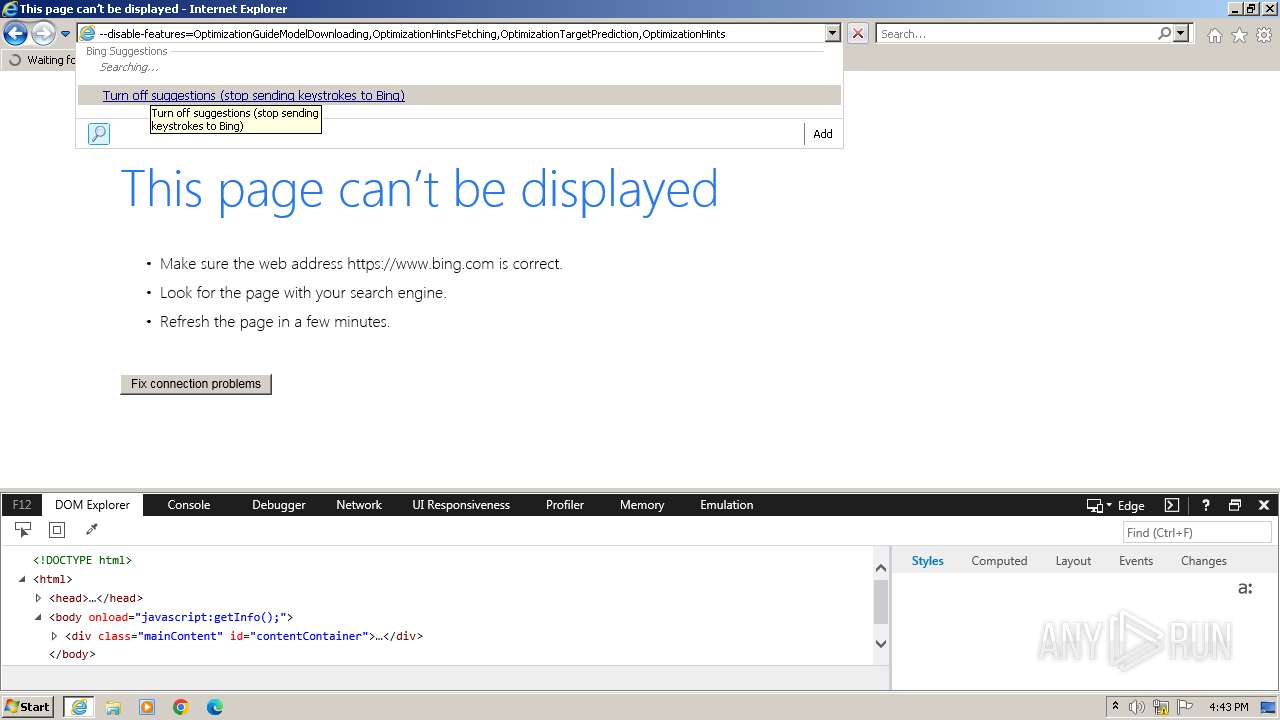1280x720 pixels.
Task: Click into the address bar URL text
Action: pyautogui.click(x=412, y=34)
